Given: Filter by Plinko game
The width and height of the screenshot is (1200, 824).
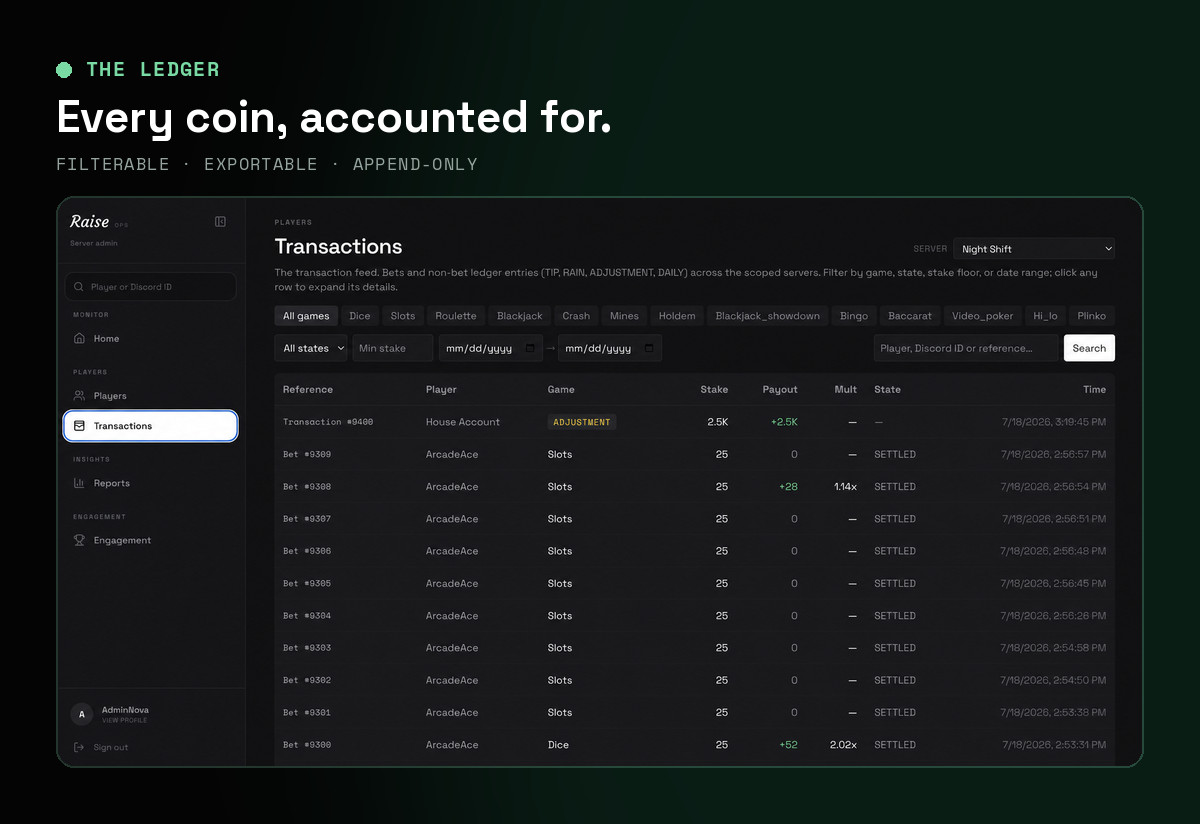Looking at the screenshot, I should (1092, 316).
